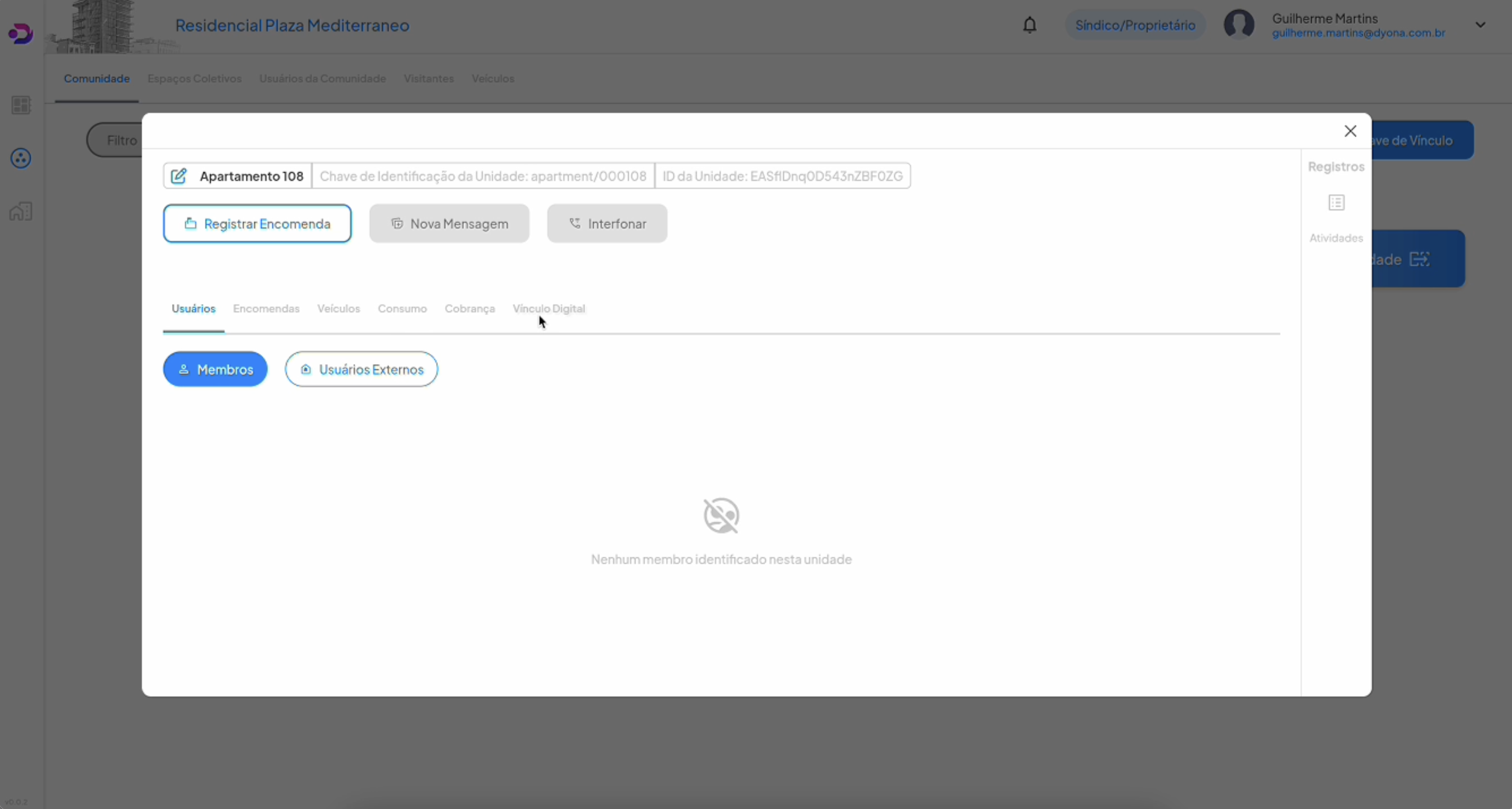Open the Vínculo Digital tab

point(548,309)
